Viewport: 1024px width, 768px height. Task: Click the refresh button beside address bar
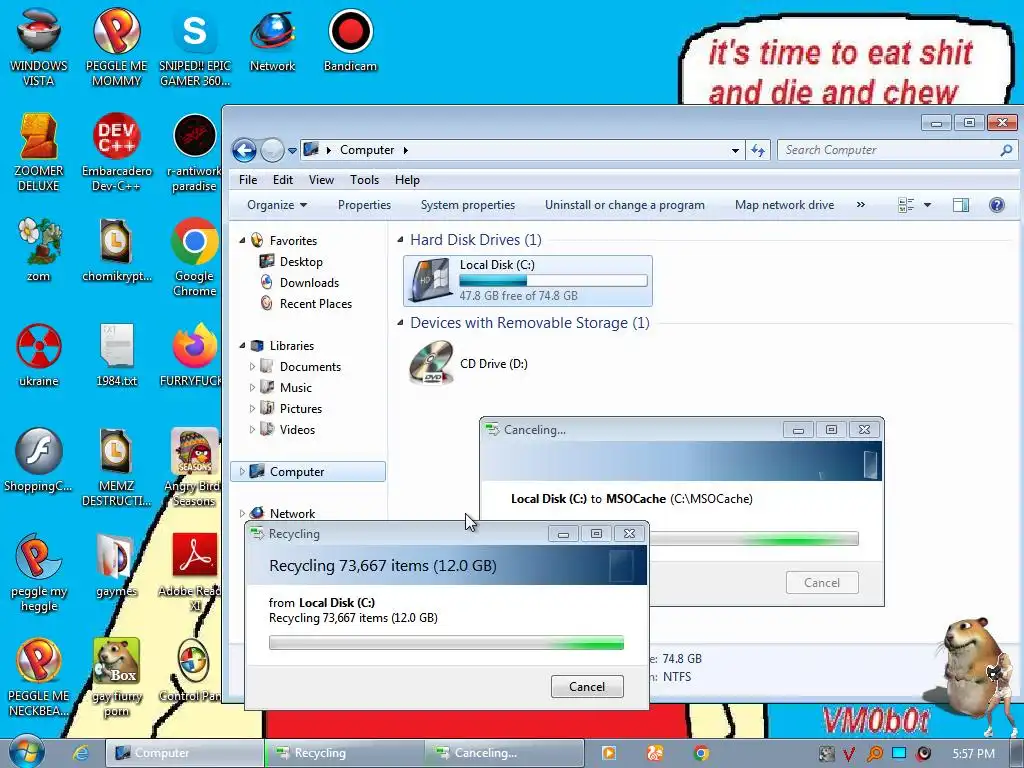tap(758, 150)
